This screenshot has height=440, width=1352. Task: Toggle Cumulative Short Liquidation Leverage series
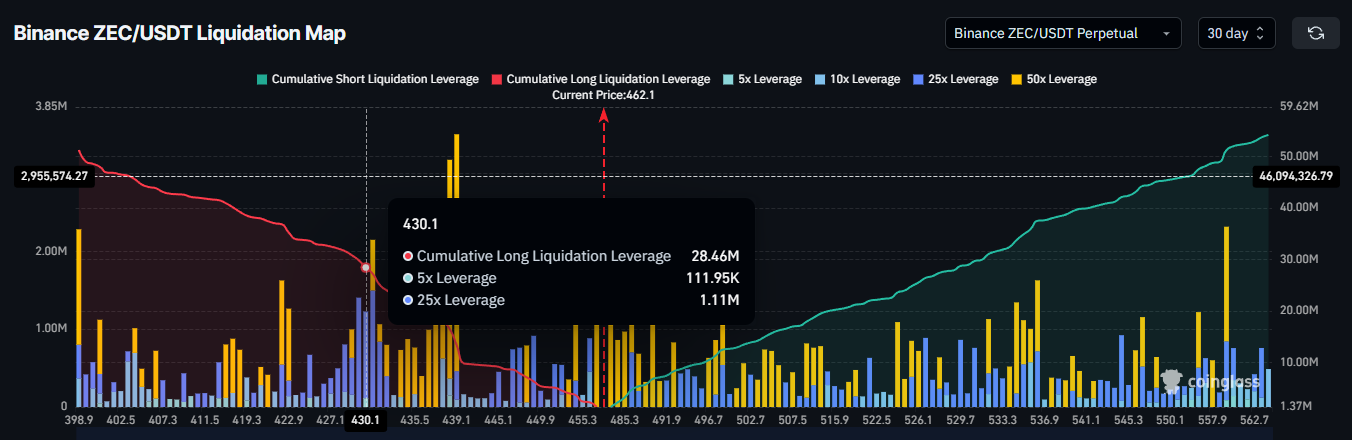[x=368, y=79]
